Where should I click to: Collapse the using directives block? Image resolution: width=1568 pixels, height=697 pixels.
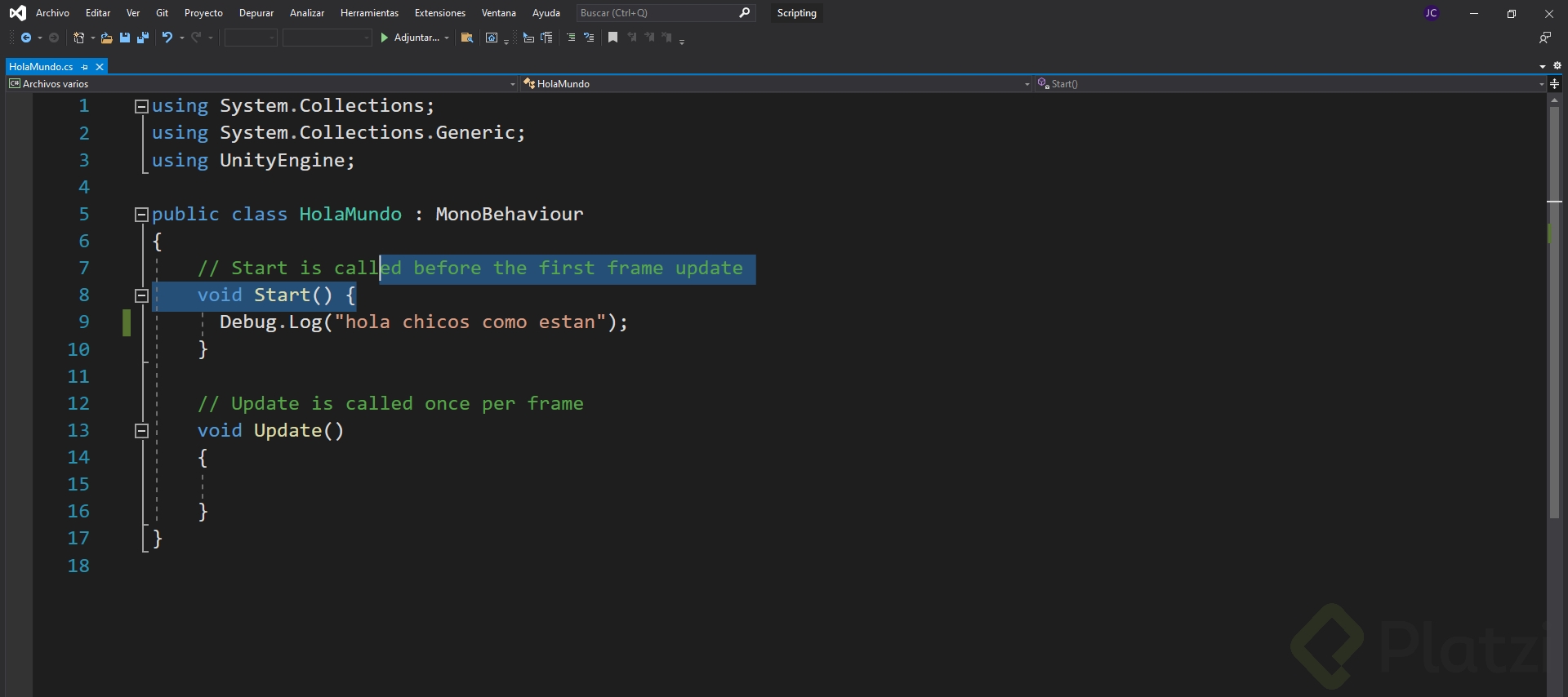tap(141, 106)
